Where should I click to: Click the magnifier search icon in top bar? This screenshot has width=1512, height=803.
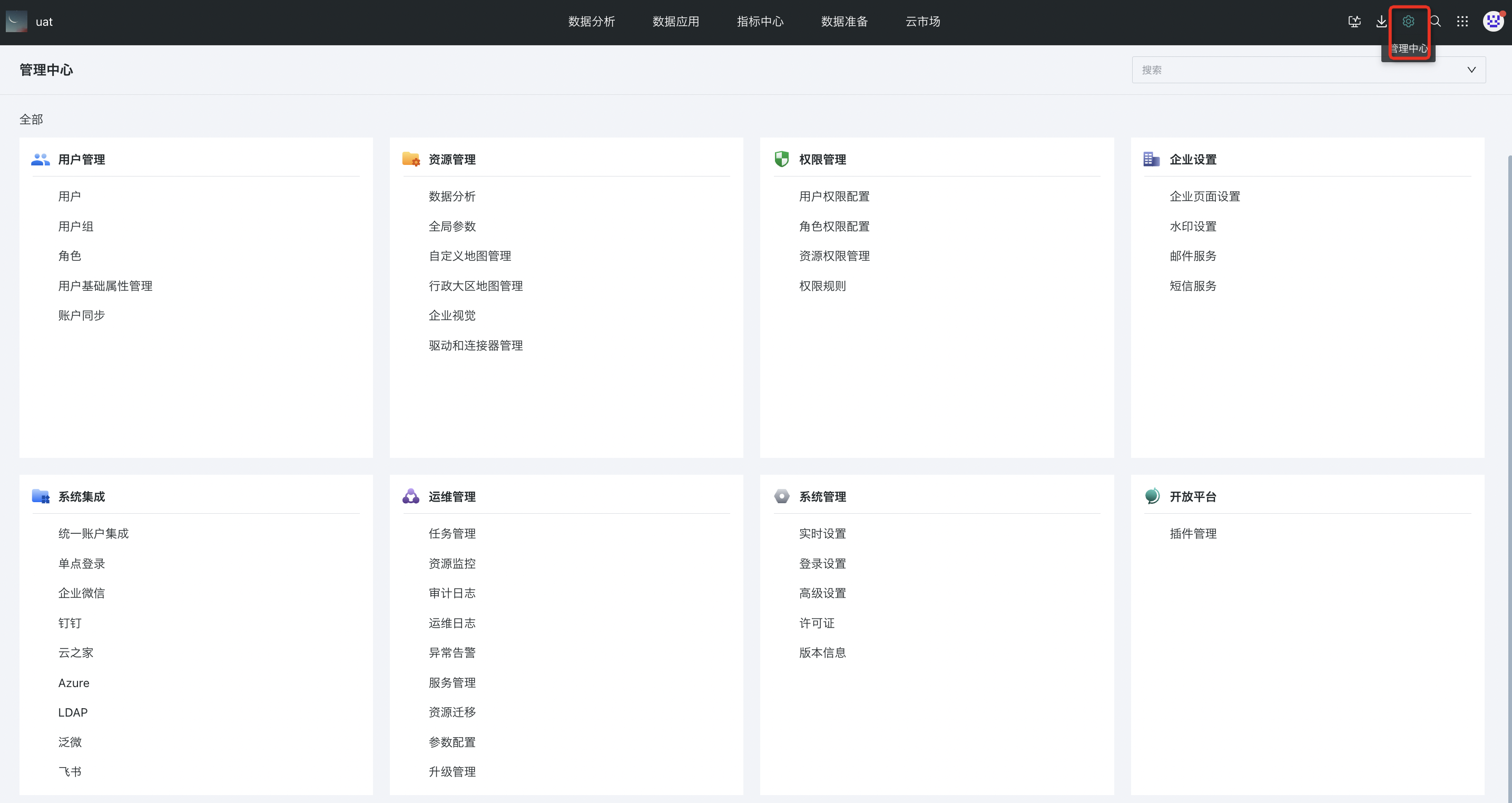click(1435, 22)
